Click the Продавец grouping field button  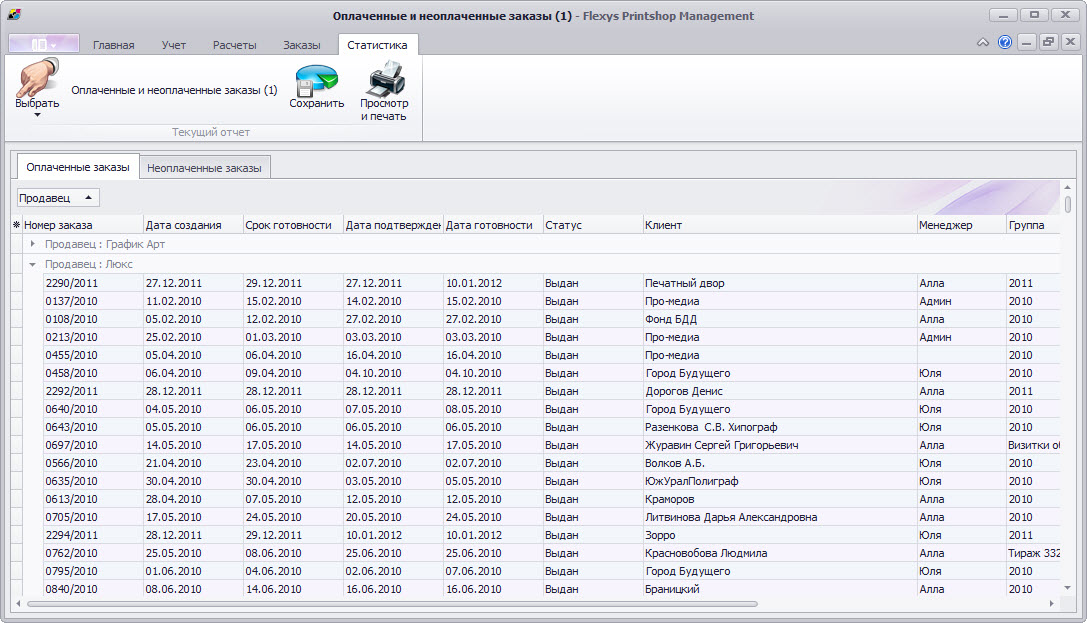coord(58,198)
